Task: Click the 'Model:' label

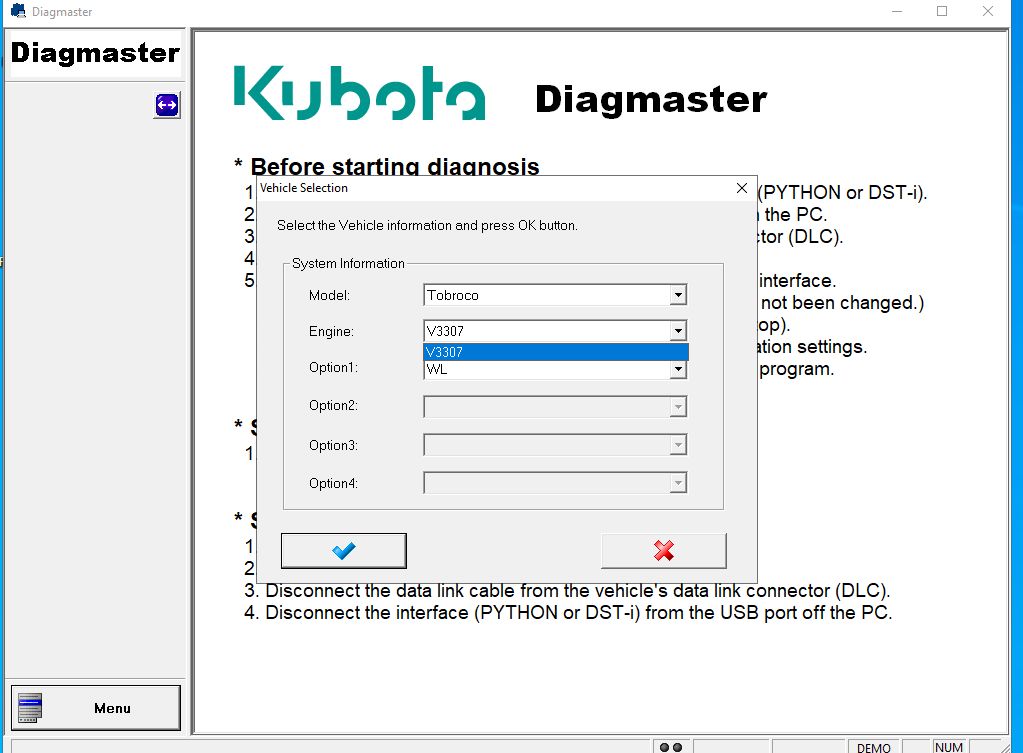Action: 329,295
